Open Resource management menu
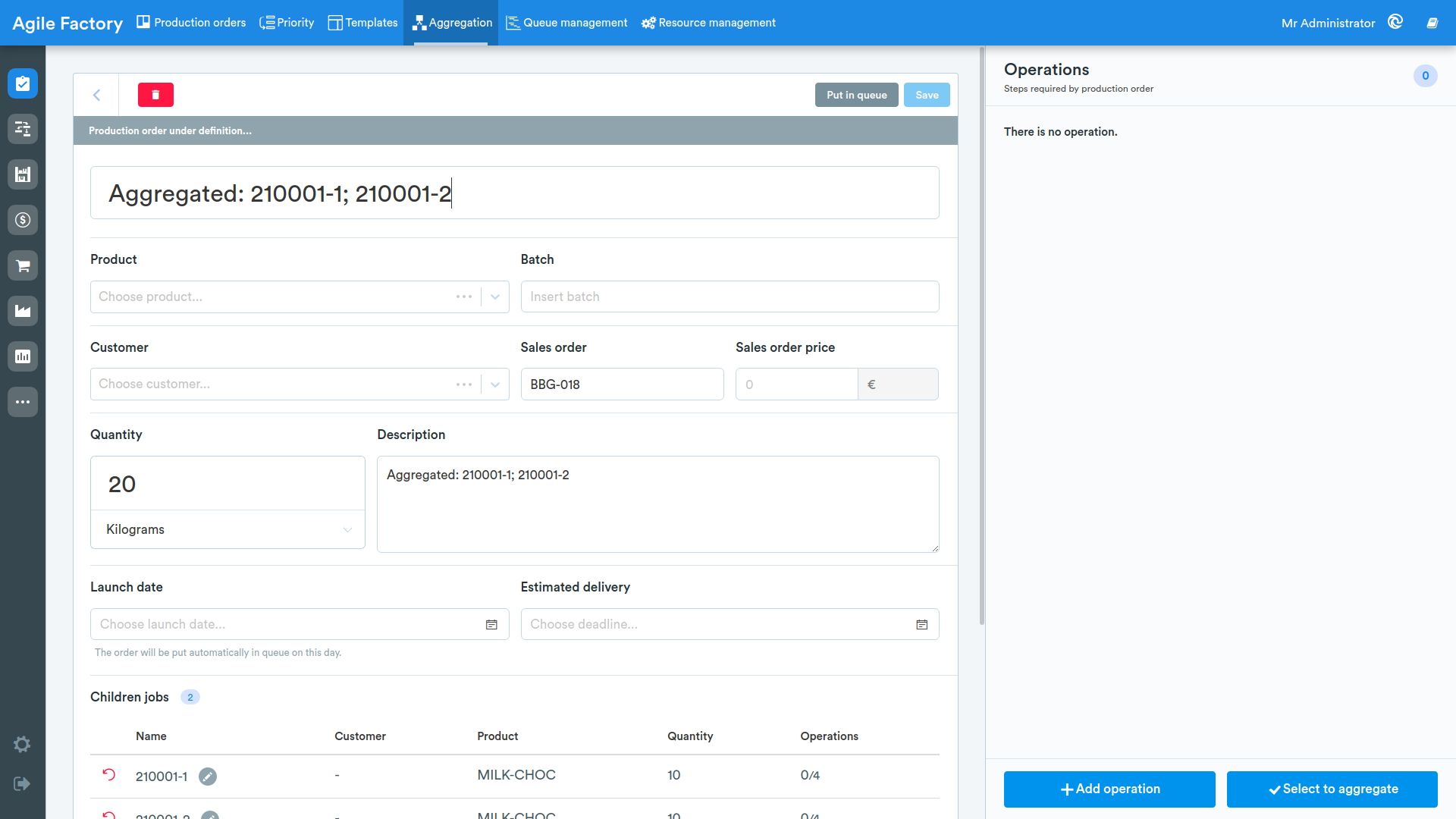This screenshot has height=819, width=1456. (708, 23)
